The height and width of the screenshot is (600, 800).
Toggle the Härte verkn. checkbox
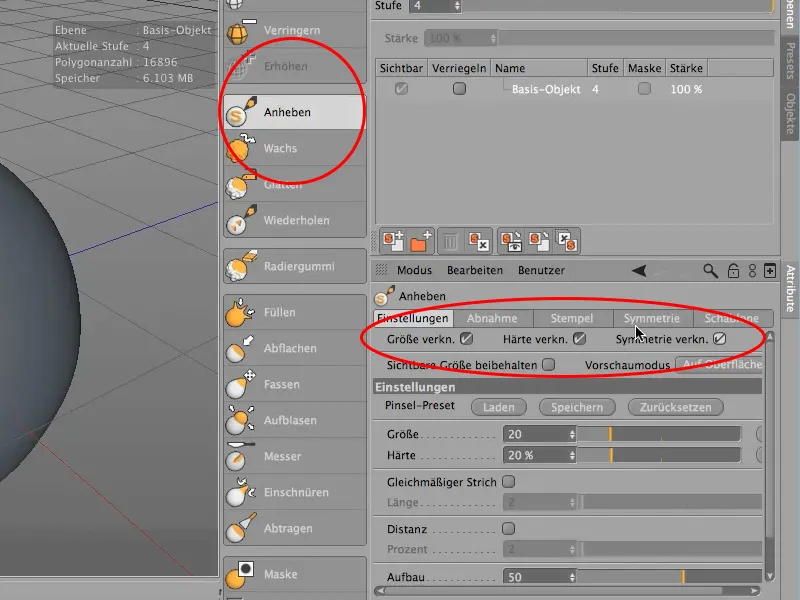point(580,339)
